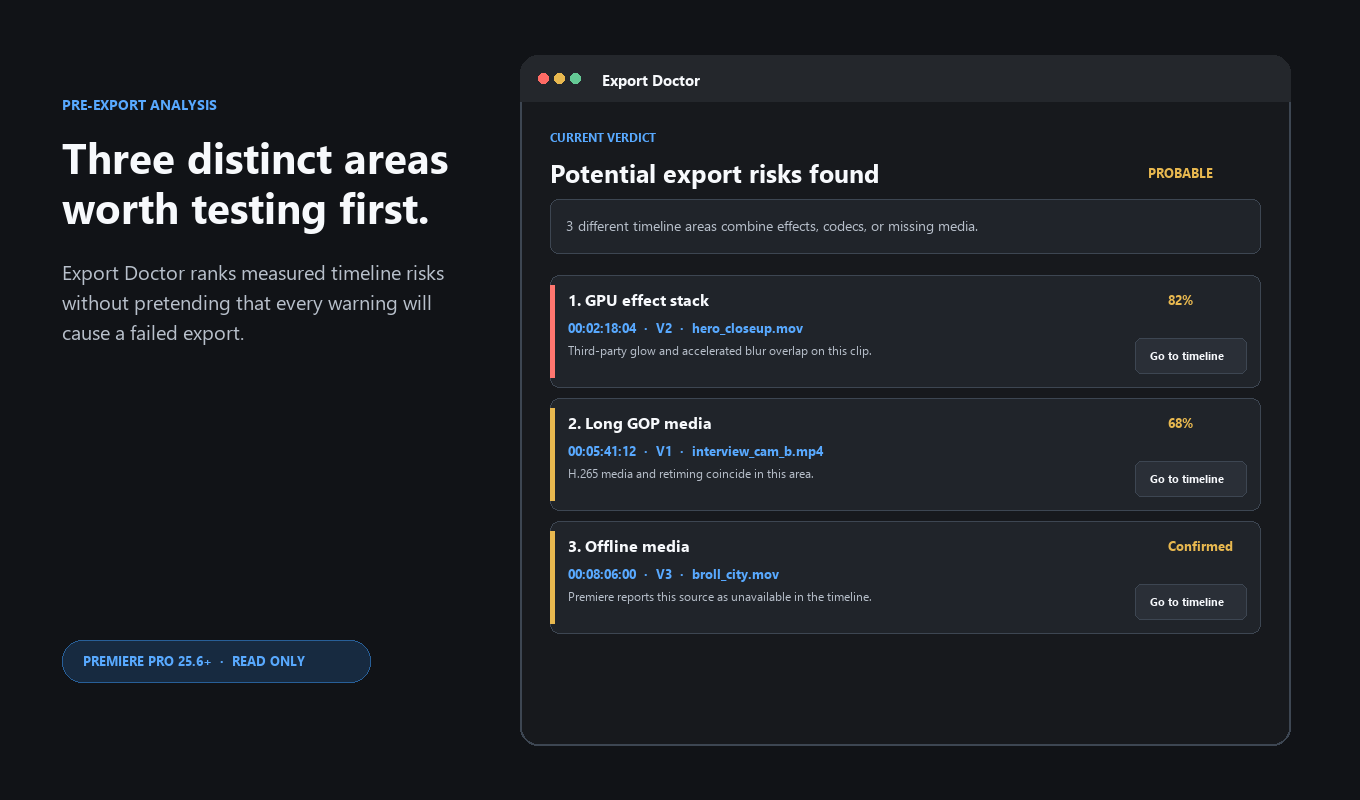Viewport: 1360px width, 800px height.
Task: Go to timeline for Offline media
Action: coord(1190,602)
